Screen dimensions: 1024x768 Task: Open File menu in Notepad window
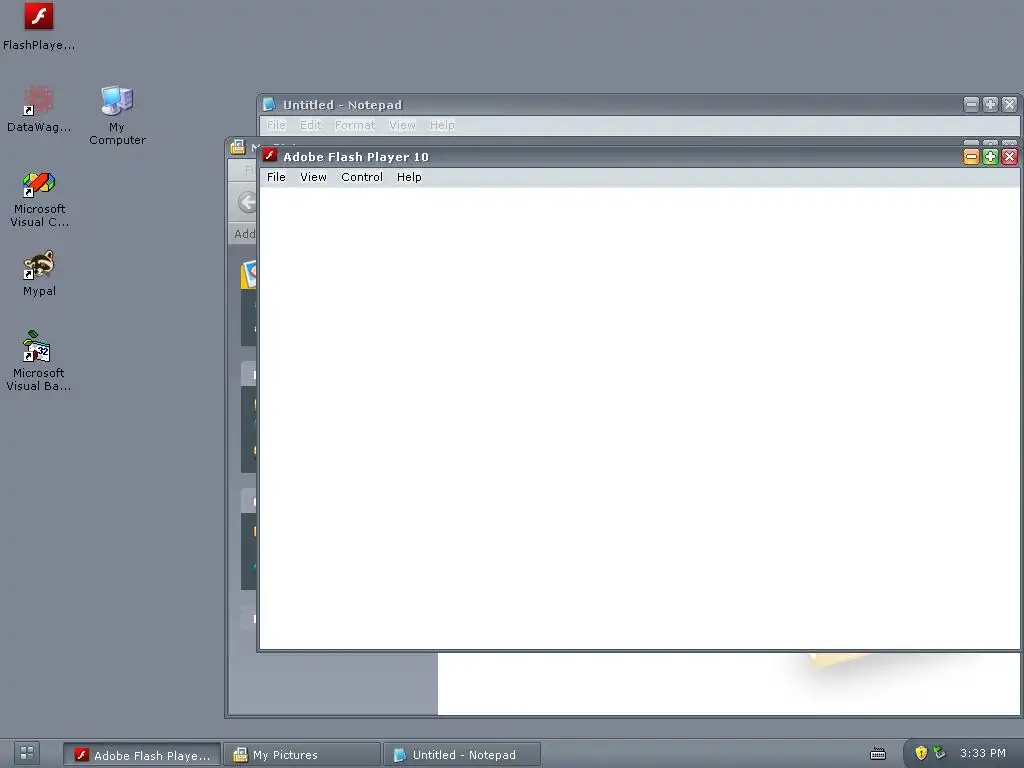(x=276, y=125)
